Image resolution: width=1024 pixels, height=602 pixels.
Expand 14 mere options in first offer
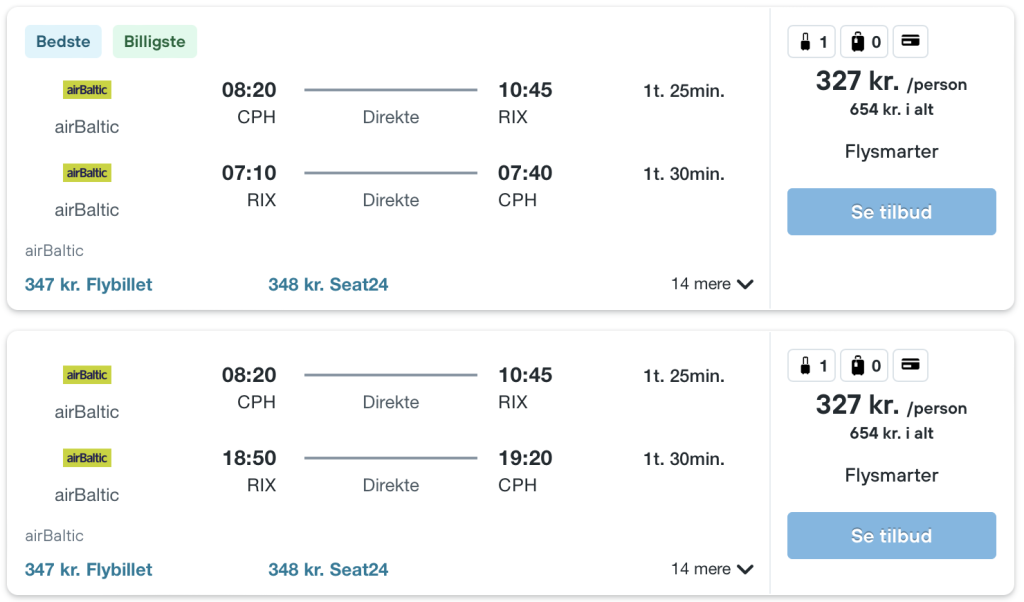click(712, 284)
